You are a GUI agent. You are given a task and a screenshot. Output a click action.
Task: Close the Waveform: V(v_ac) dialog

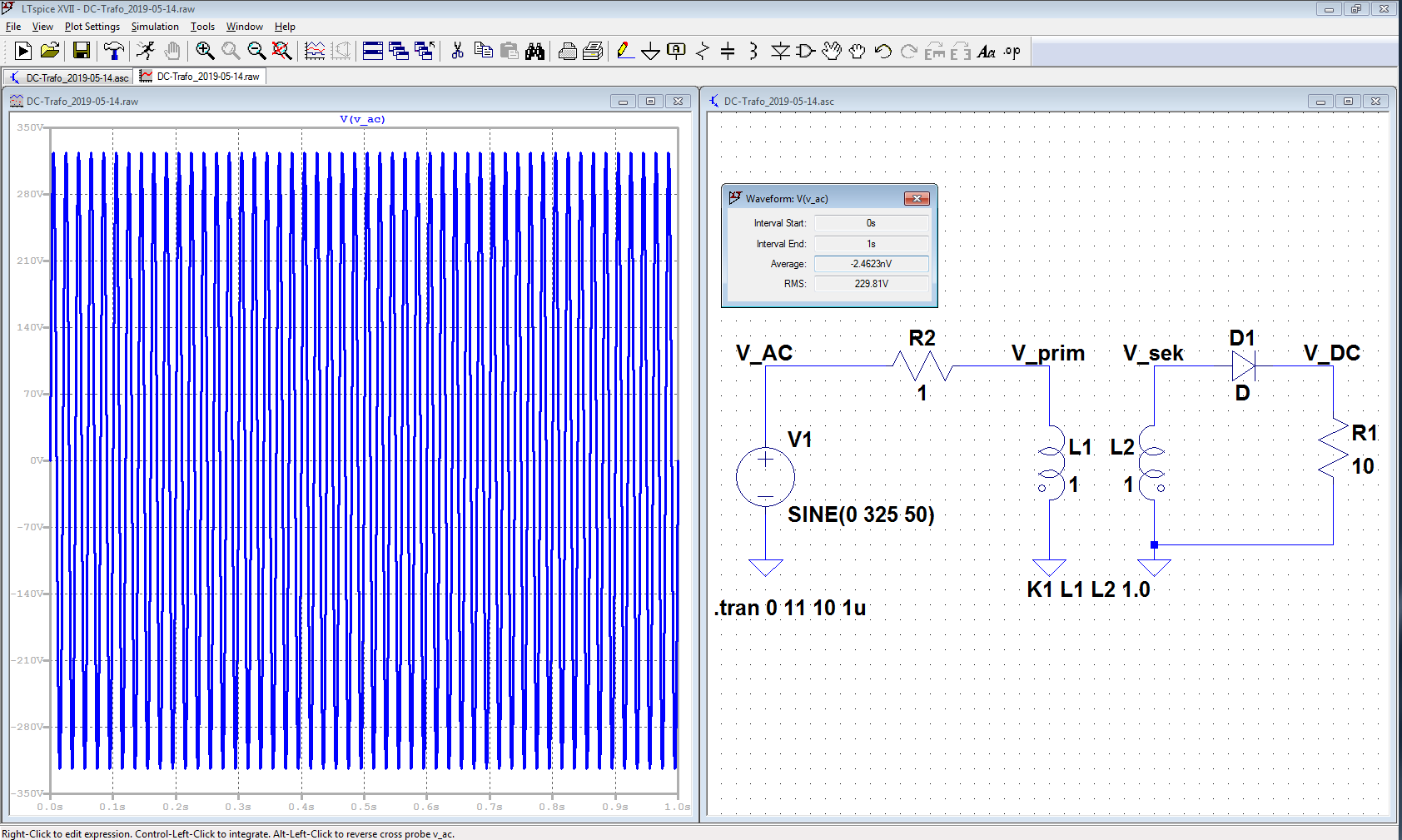point(917,198)
